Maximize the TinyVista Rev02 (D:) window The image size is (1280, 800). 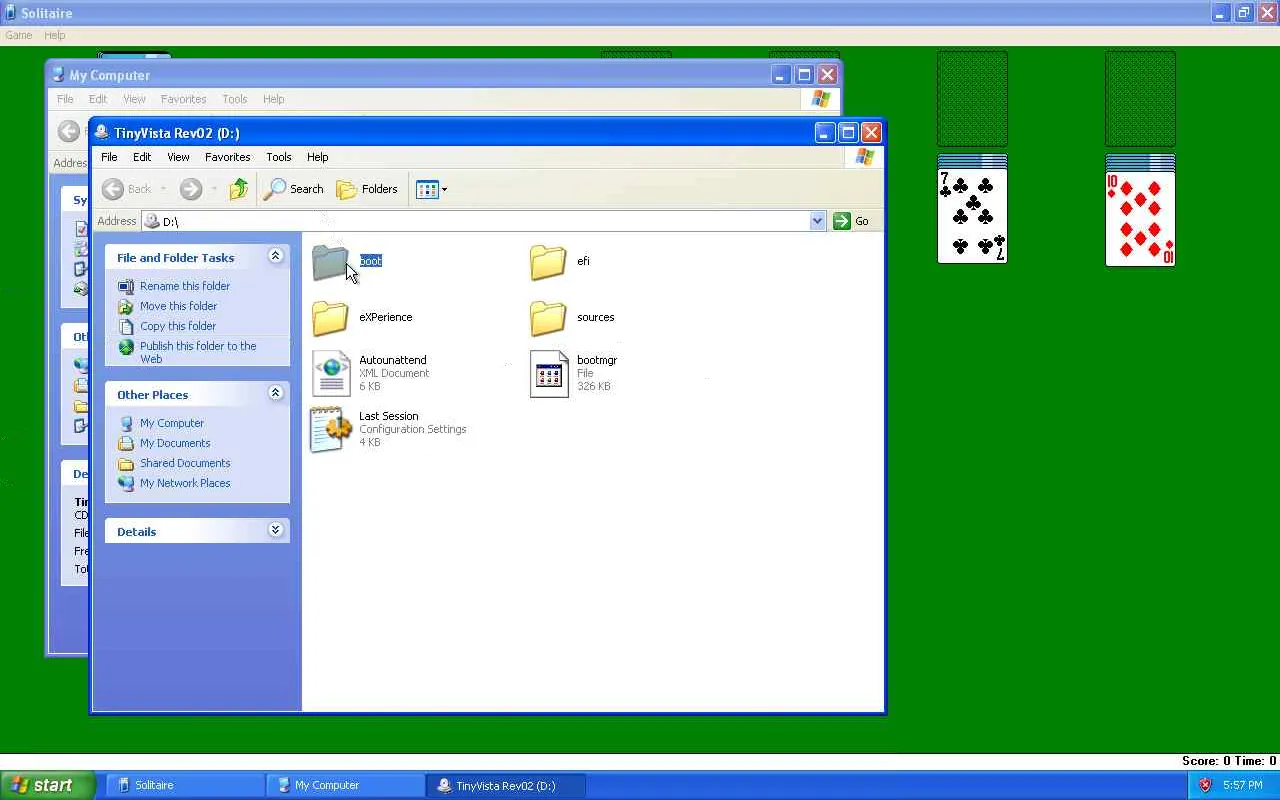tap(848, 133)
